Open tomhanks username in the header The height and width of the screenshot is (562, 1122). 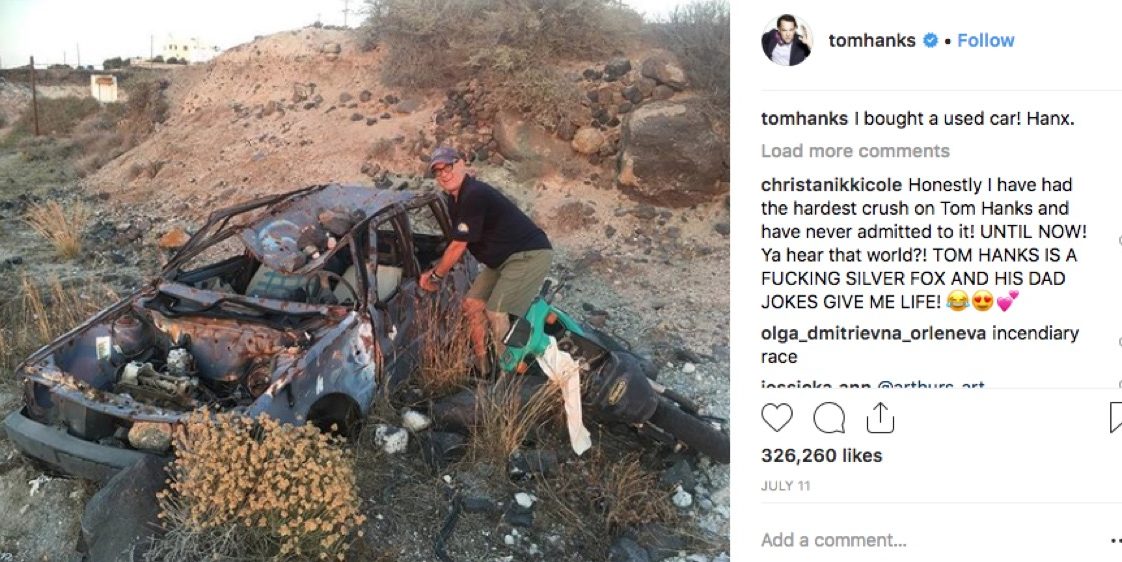[x=872, y=41]
